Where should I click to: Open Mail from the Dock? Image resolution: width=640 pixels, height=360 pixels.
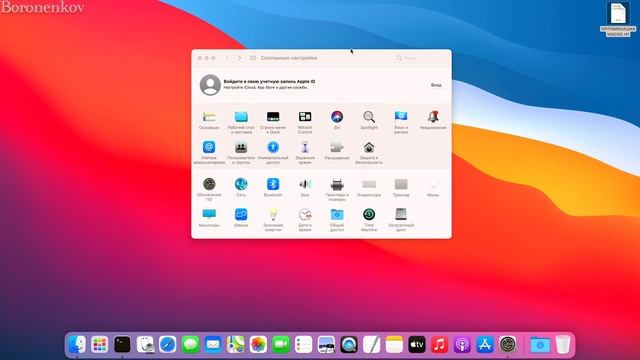coord(213,345)
